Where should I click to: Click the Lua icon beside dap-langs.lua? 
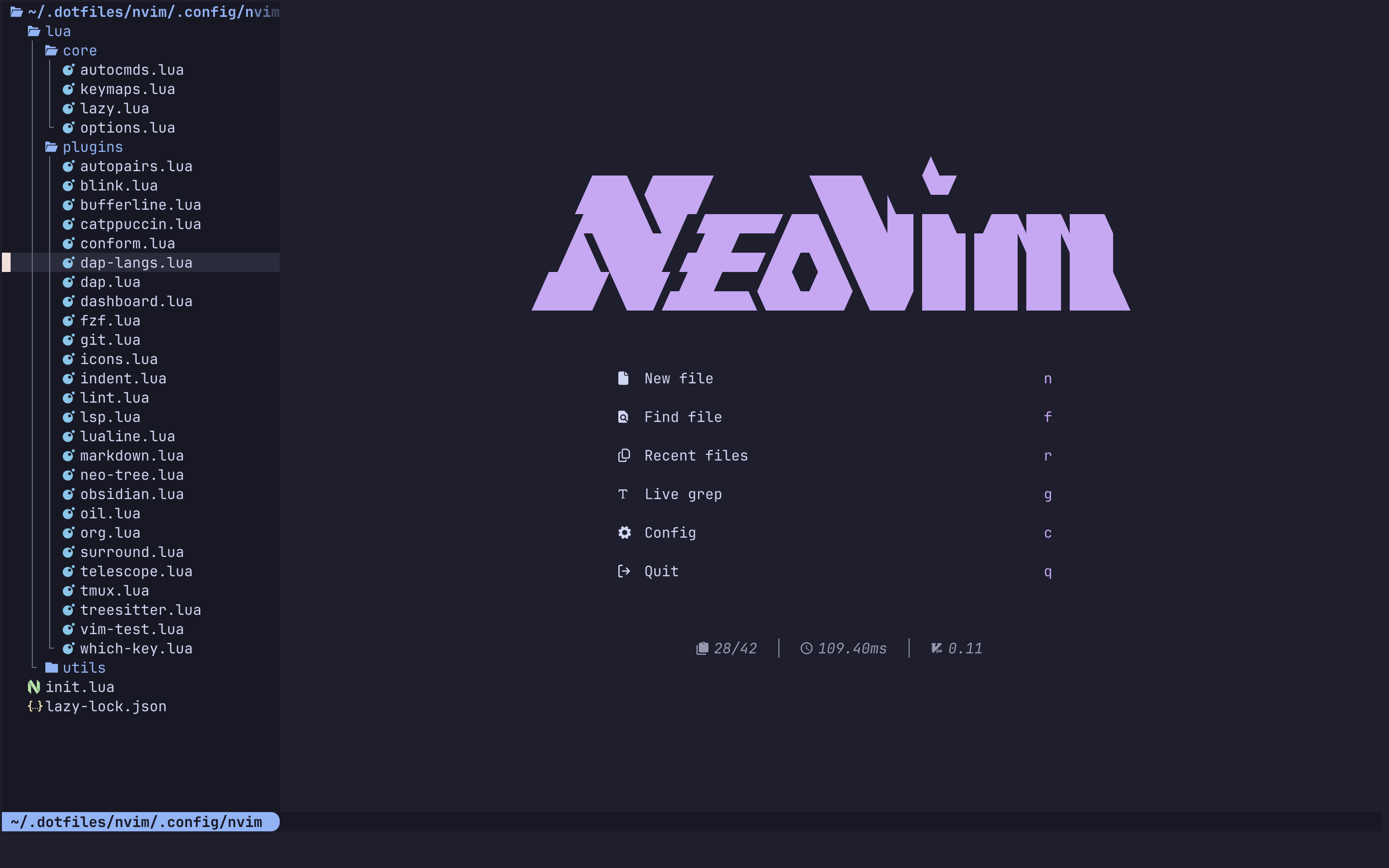point(68,263)
